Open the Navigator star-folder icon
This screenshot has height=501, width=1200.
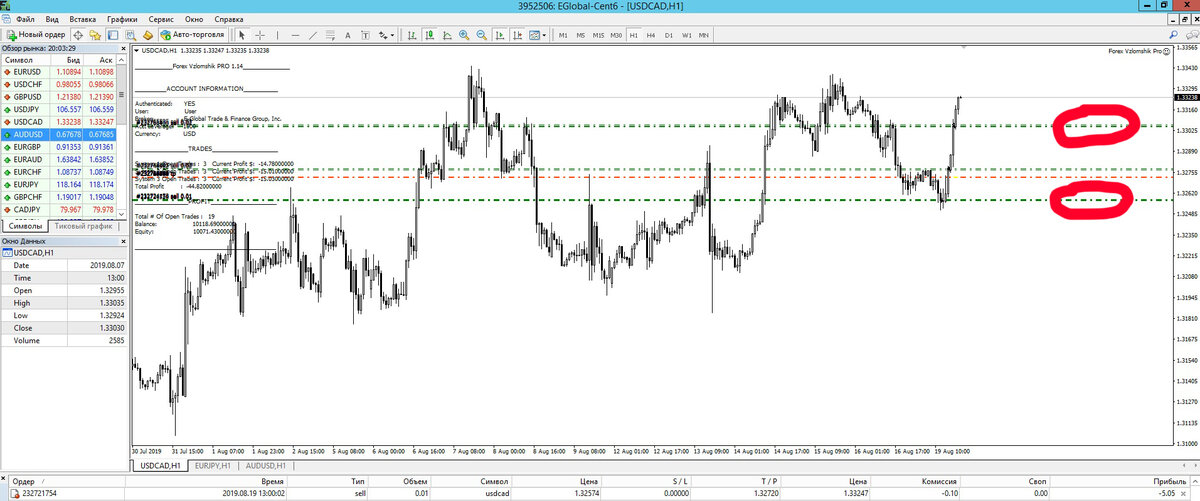95,35
